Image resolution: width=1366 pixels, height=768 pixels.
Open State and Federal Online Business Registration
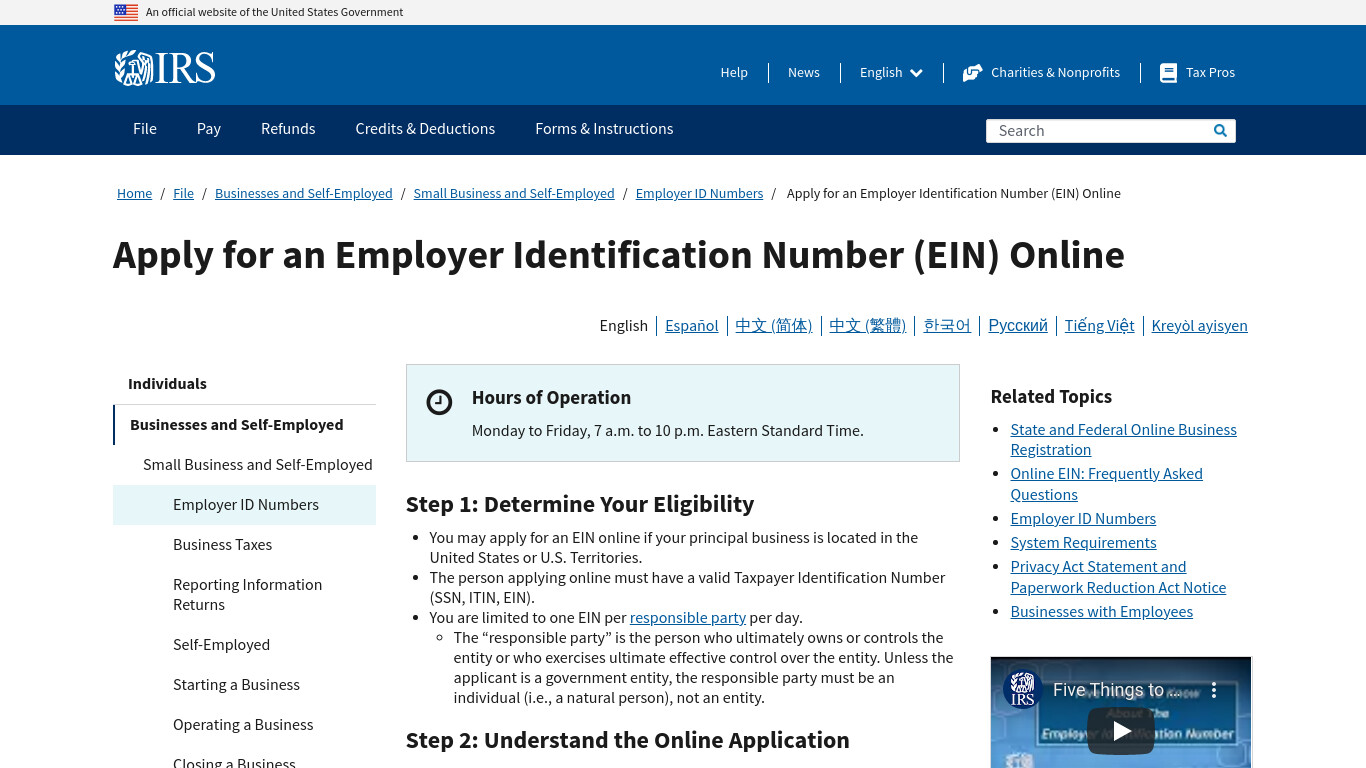pyautogui.click(x=1123, y=440)
